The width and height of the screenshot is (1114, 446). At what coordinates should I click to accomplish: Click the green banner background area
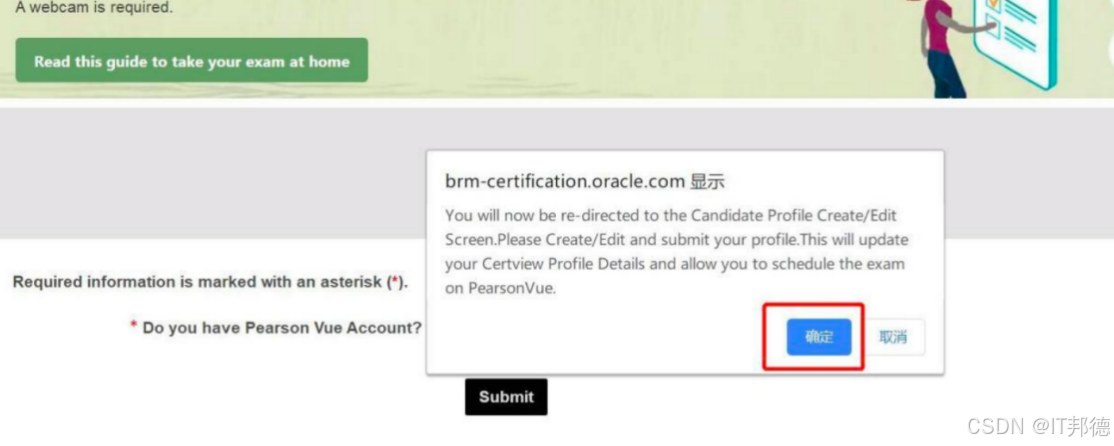[x=600, y=50]
